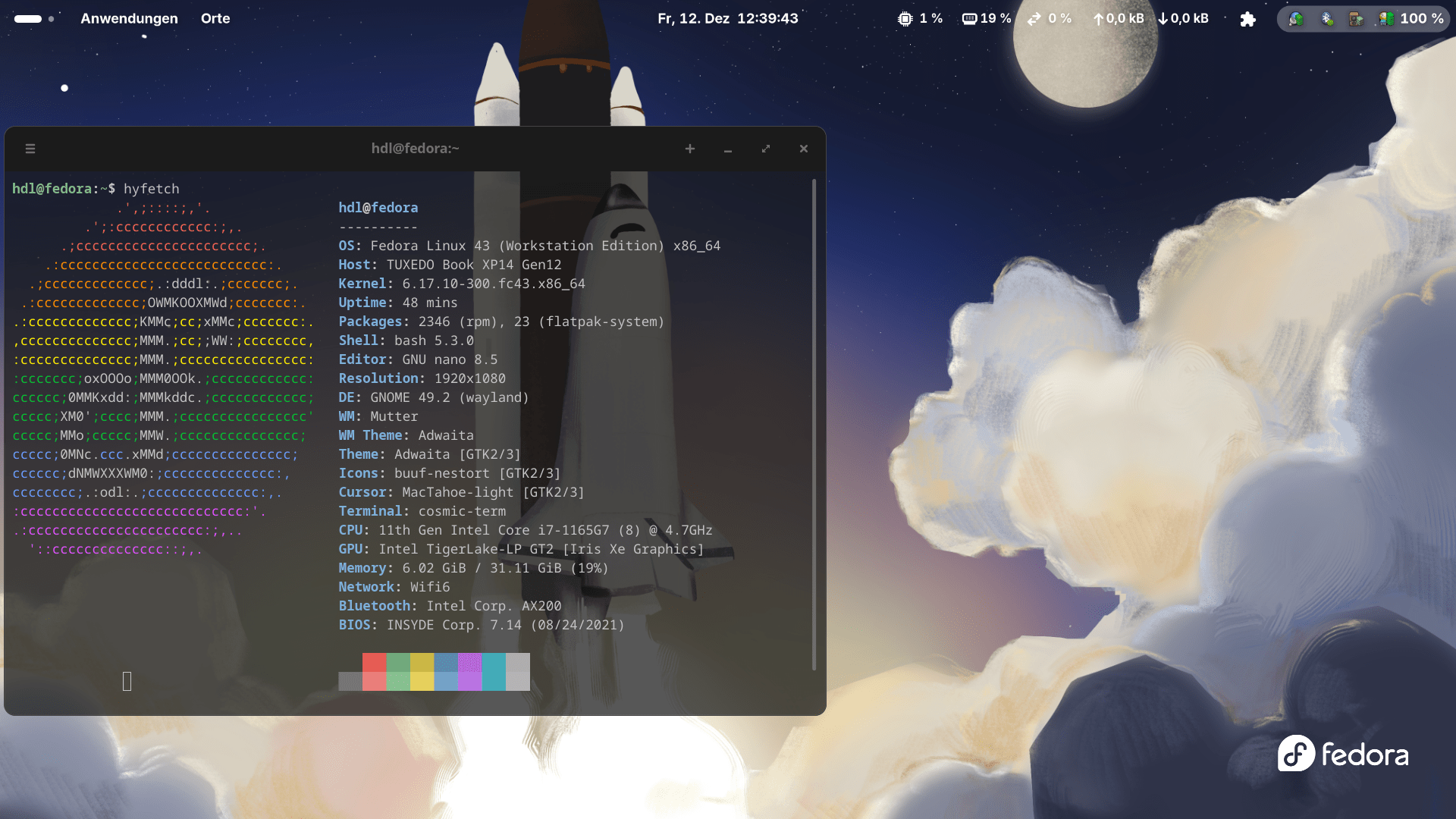This screenshot has width=1456, height=819.
Task: Click the volume speaker tray icon
Action: pos(1356,19)
